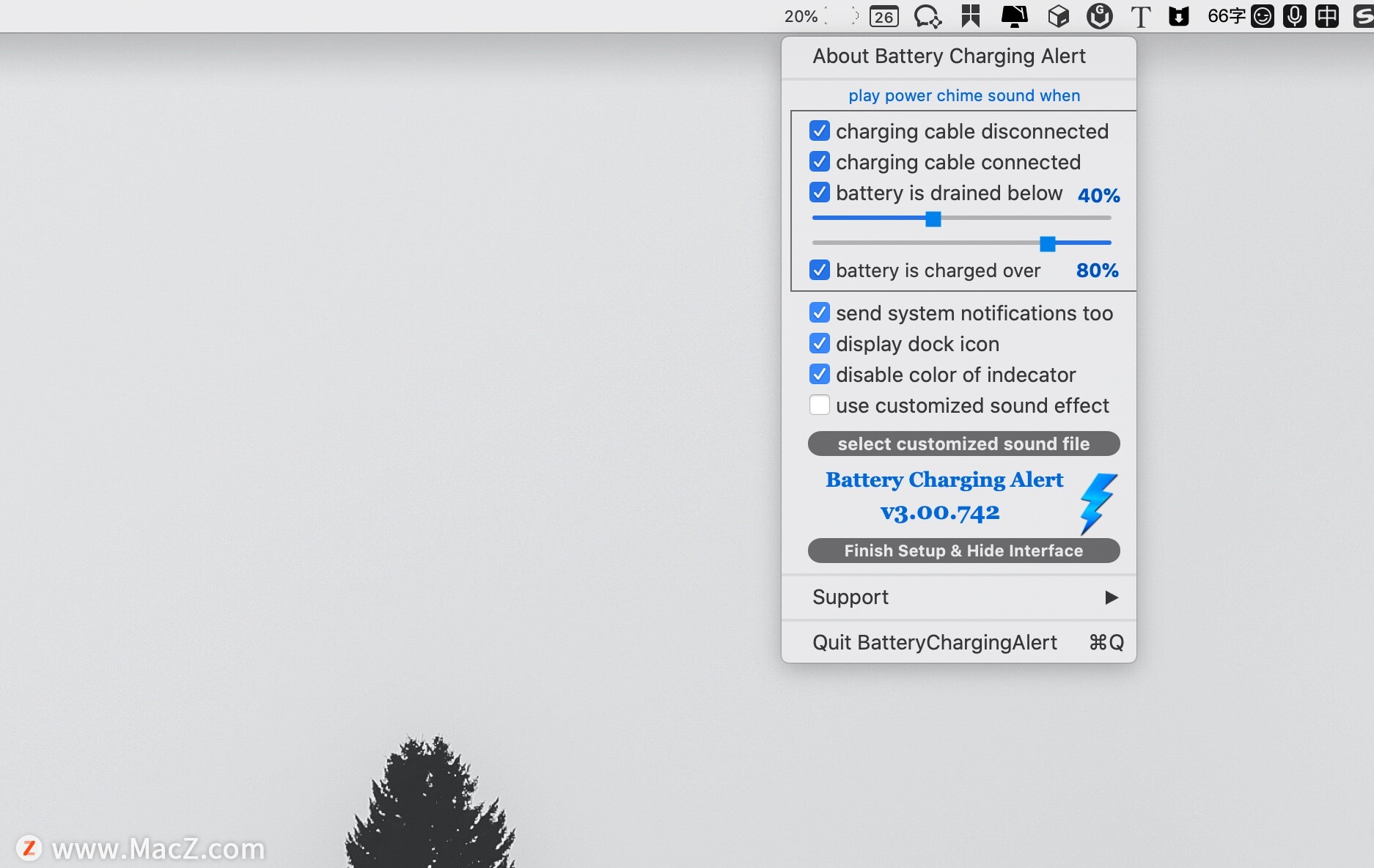Toggle disable color of indecator

820,375
